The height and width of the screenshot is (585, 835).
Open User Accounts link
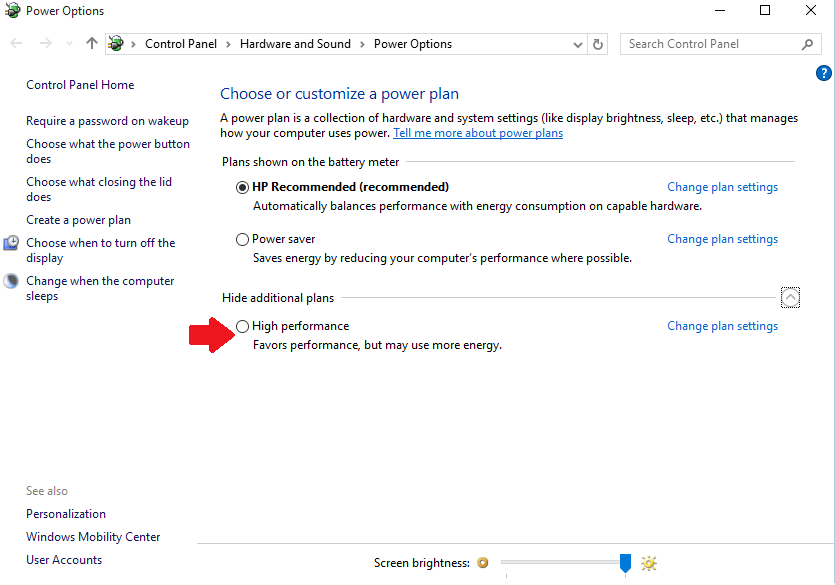(64, 559)
